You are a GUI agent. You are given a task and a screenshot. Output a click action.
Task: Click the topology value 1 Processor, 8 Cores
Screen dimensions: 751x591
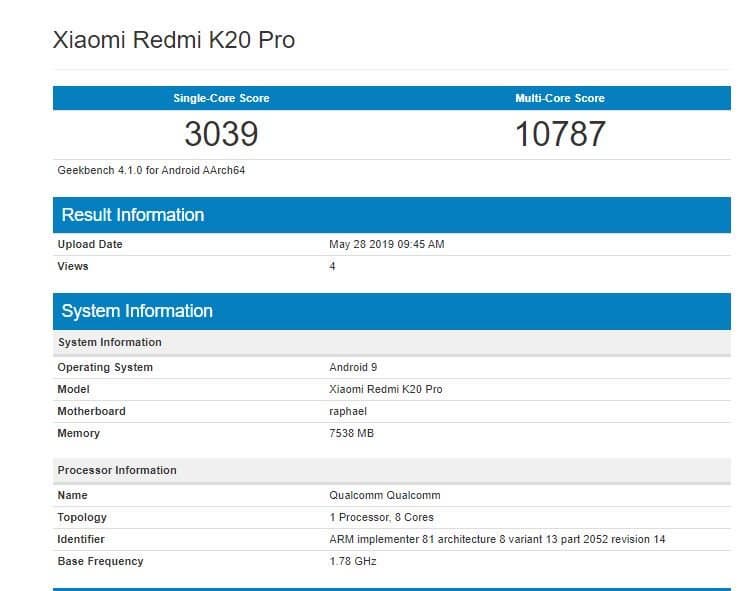pyautogui.click(x=381, y=517)
